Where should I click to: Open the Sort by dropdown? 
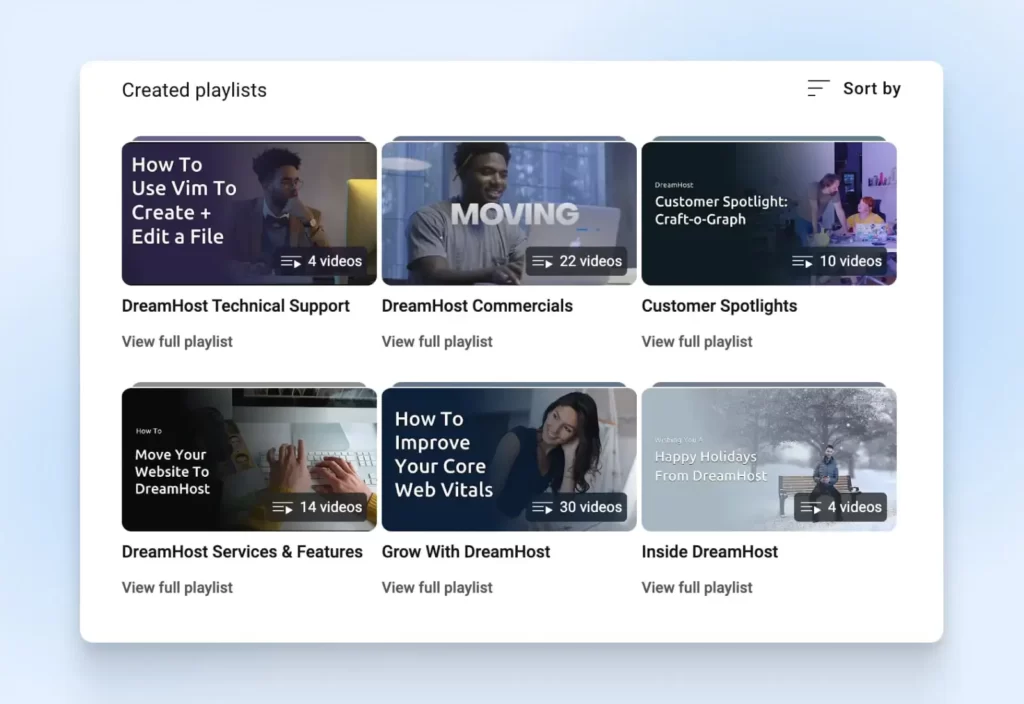(x=854, y=89)
